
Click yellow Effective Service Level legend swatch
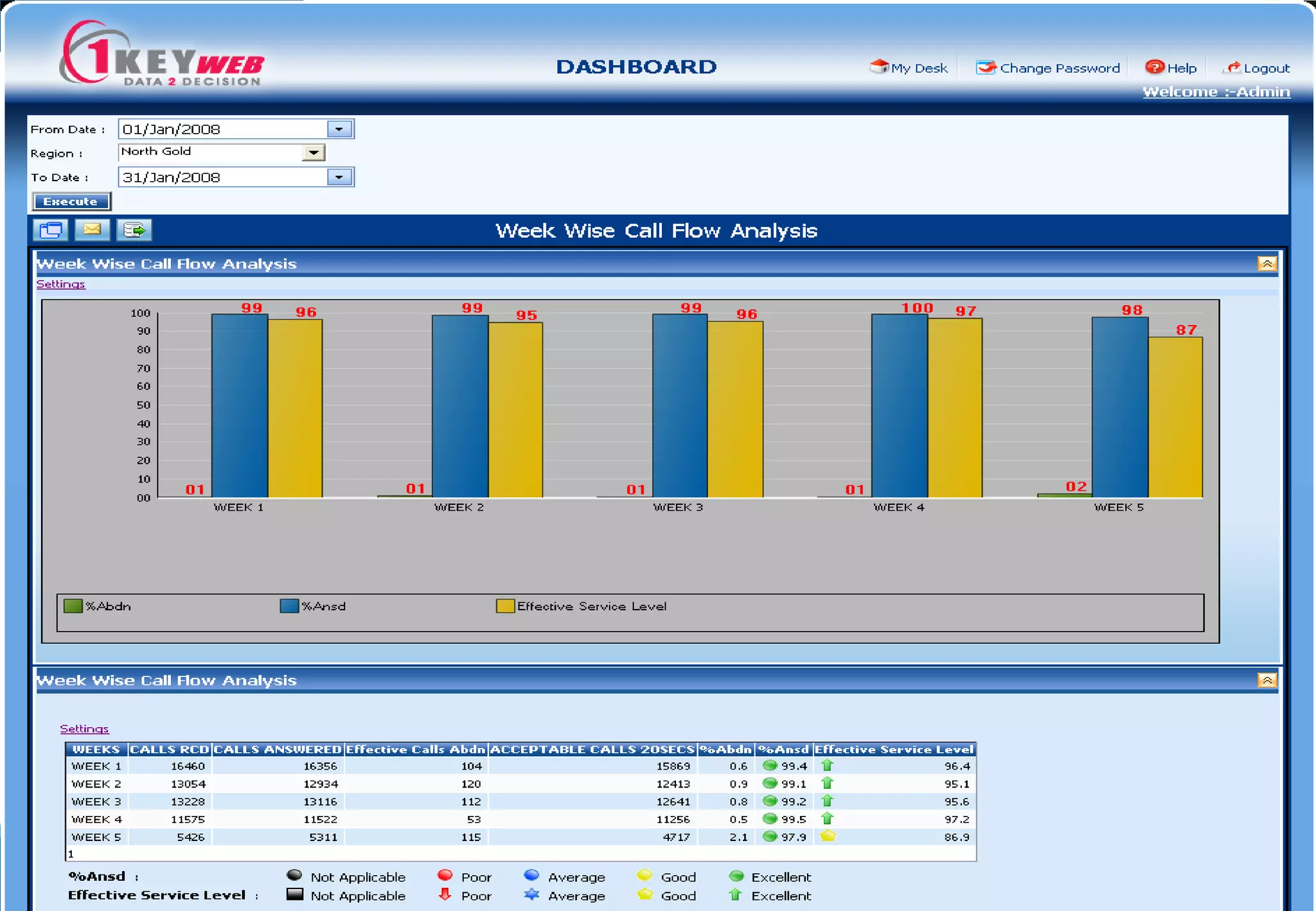click(505, 606)
